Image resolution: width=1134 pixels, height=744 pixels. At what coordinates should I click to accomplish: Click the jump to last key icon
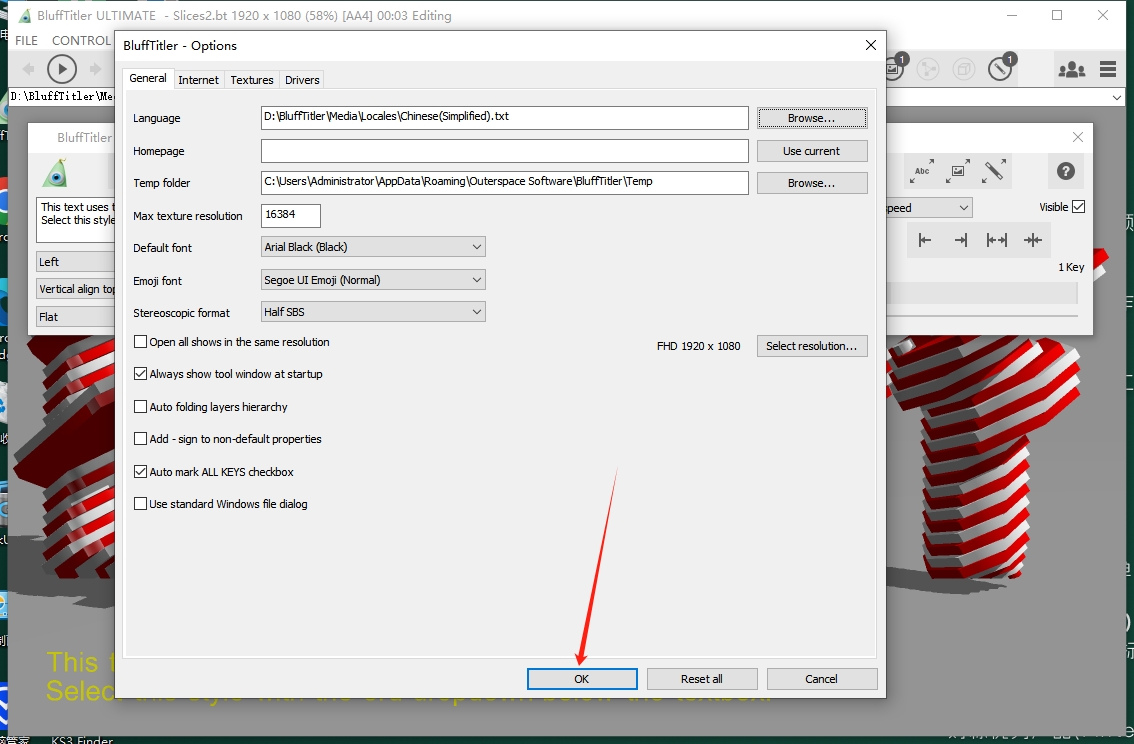click(x=960, y=240)
